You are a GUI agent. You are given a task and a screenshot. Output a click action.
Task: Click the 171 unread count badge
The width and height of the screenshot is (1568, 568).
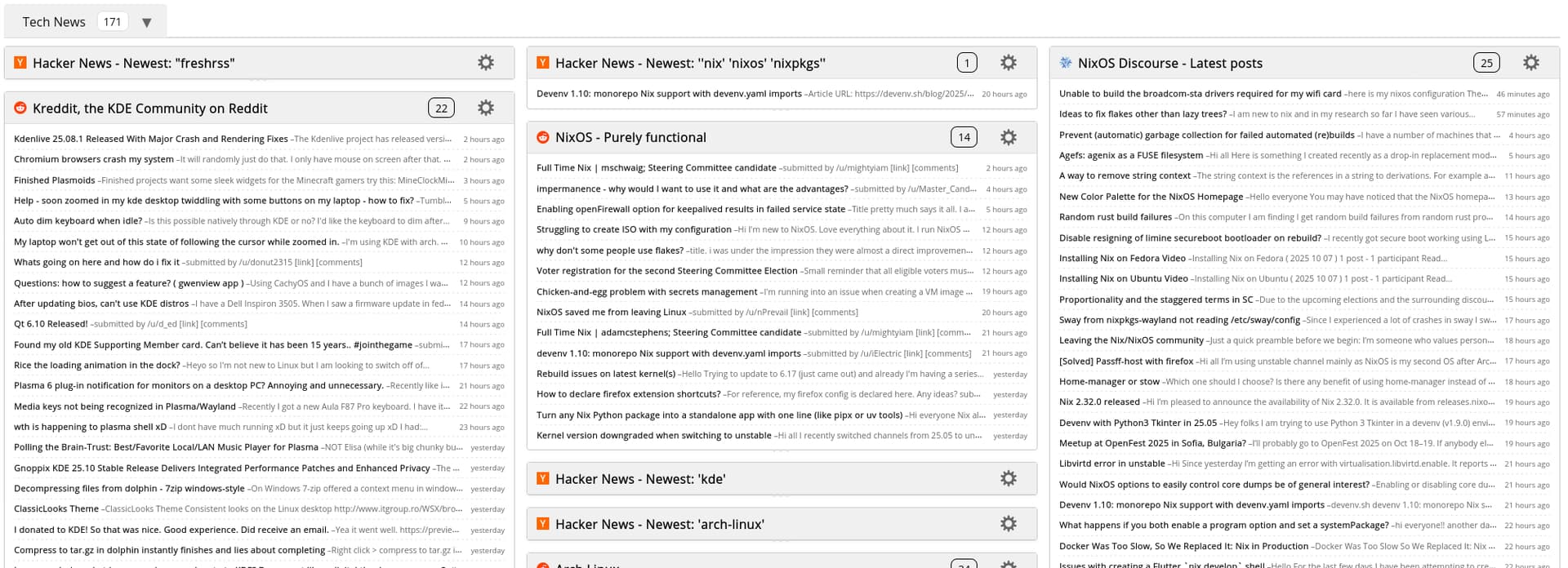click(x=113, y=22)
